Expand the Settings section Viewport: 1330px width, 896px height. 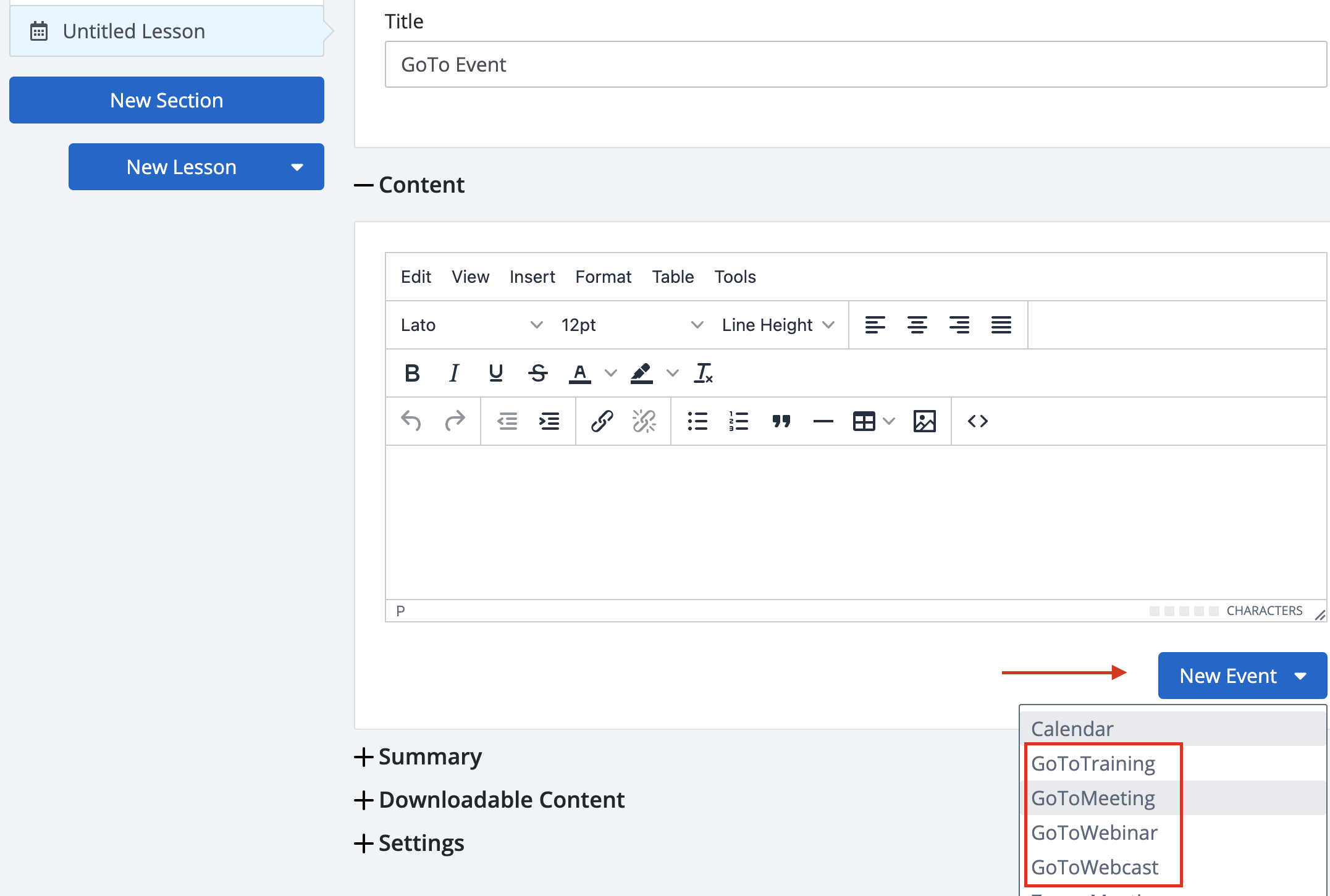[410, 843]
